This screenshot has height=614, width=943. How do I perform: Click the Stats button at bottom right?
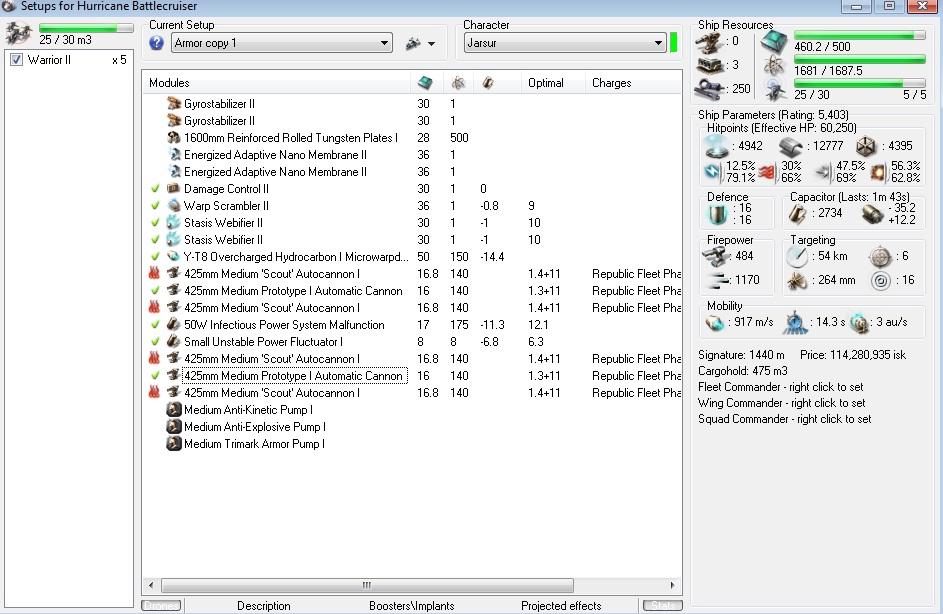660,605
